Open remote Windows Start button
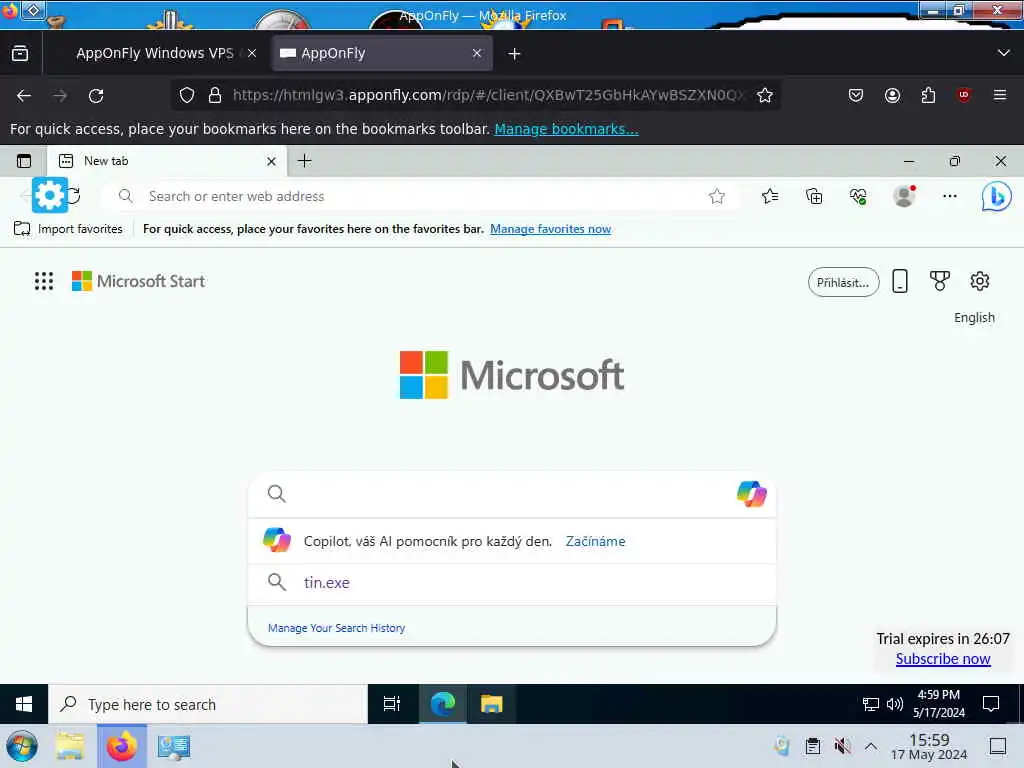 tap(24, 704)
